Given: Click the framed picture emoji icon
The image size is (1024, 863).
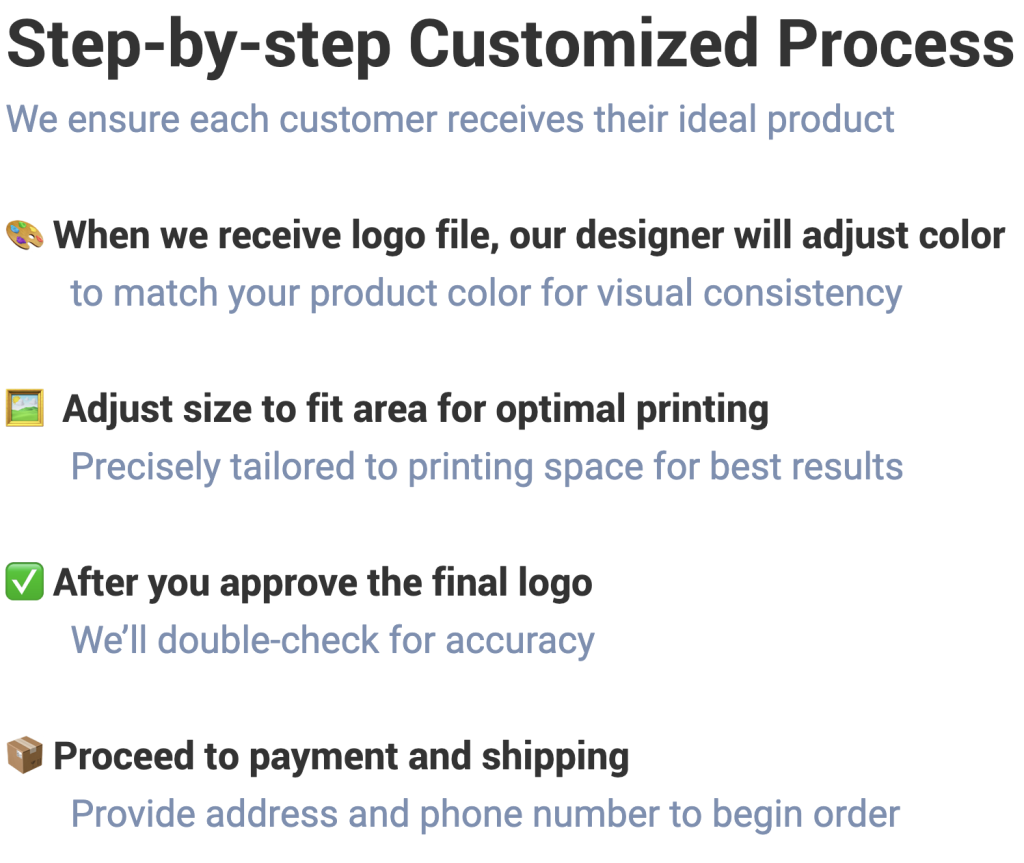Looking at the screenshot, I should (25, 408).
